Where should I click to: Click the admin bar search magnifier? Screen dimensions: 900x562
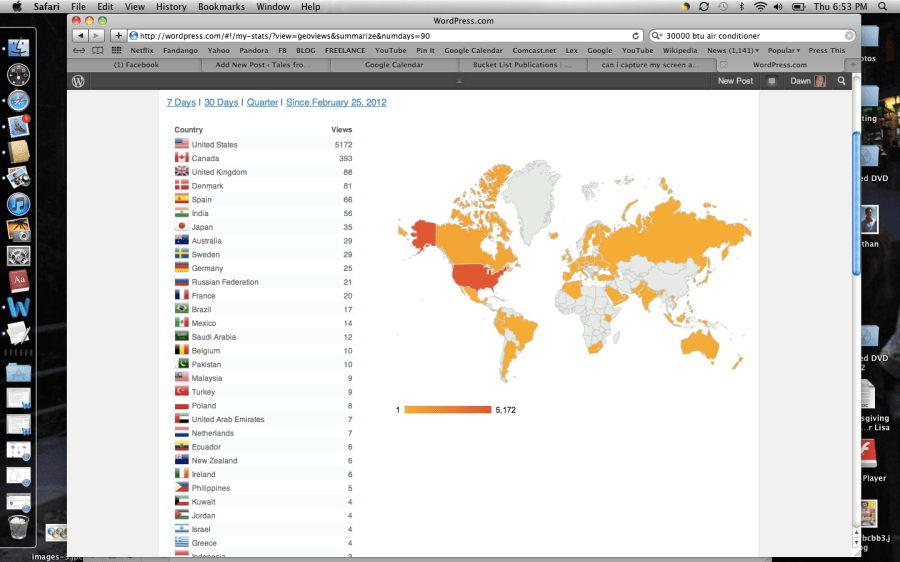click(x=841, y=81)
